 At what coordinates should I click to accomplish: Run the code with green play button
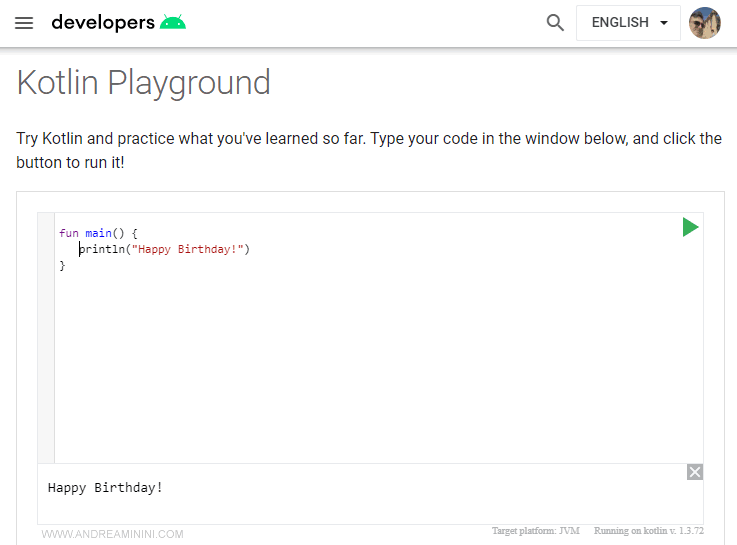[x=690, y=227]
